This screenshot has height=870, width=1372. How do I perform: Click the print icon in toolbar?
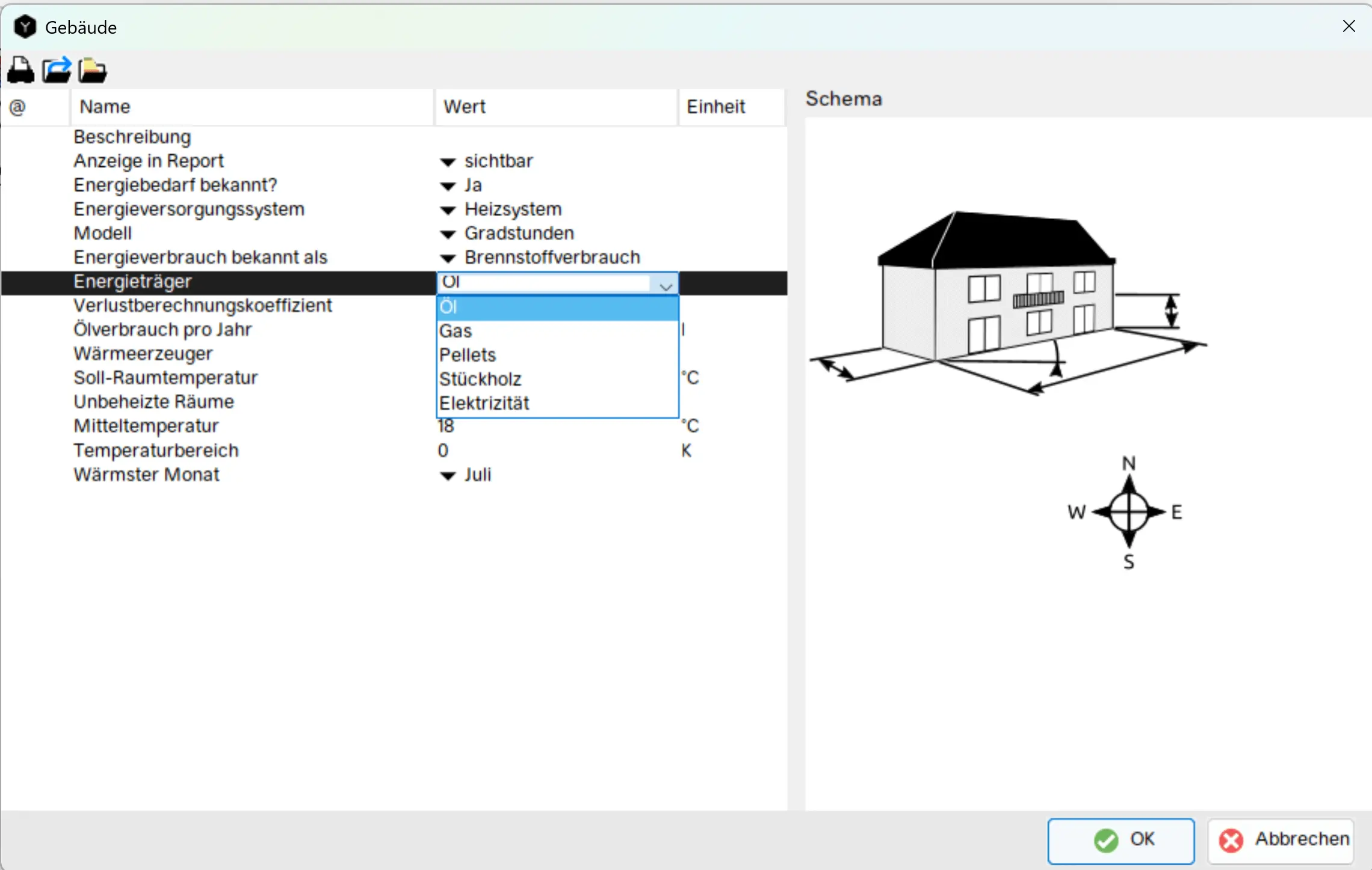(20, 70)
